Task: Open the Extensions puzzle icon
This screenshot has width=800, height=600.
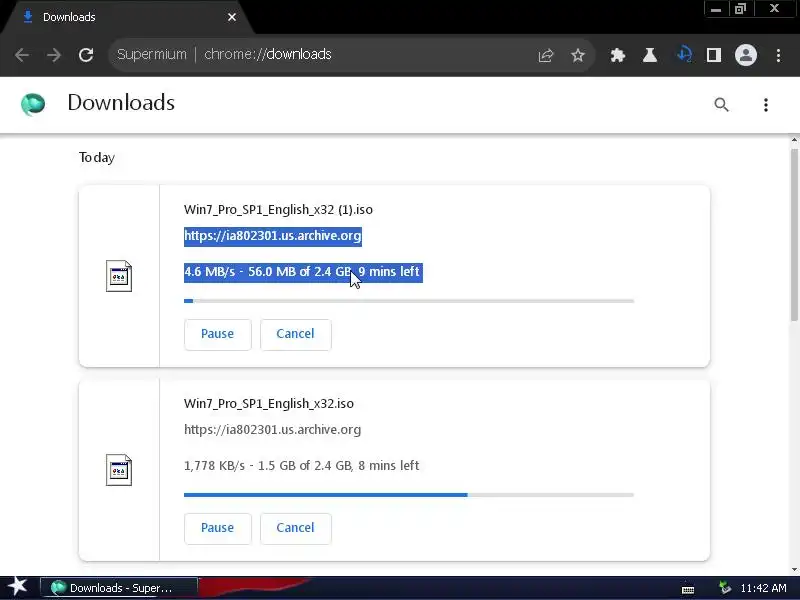Action: (617, 55)
